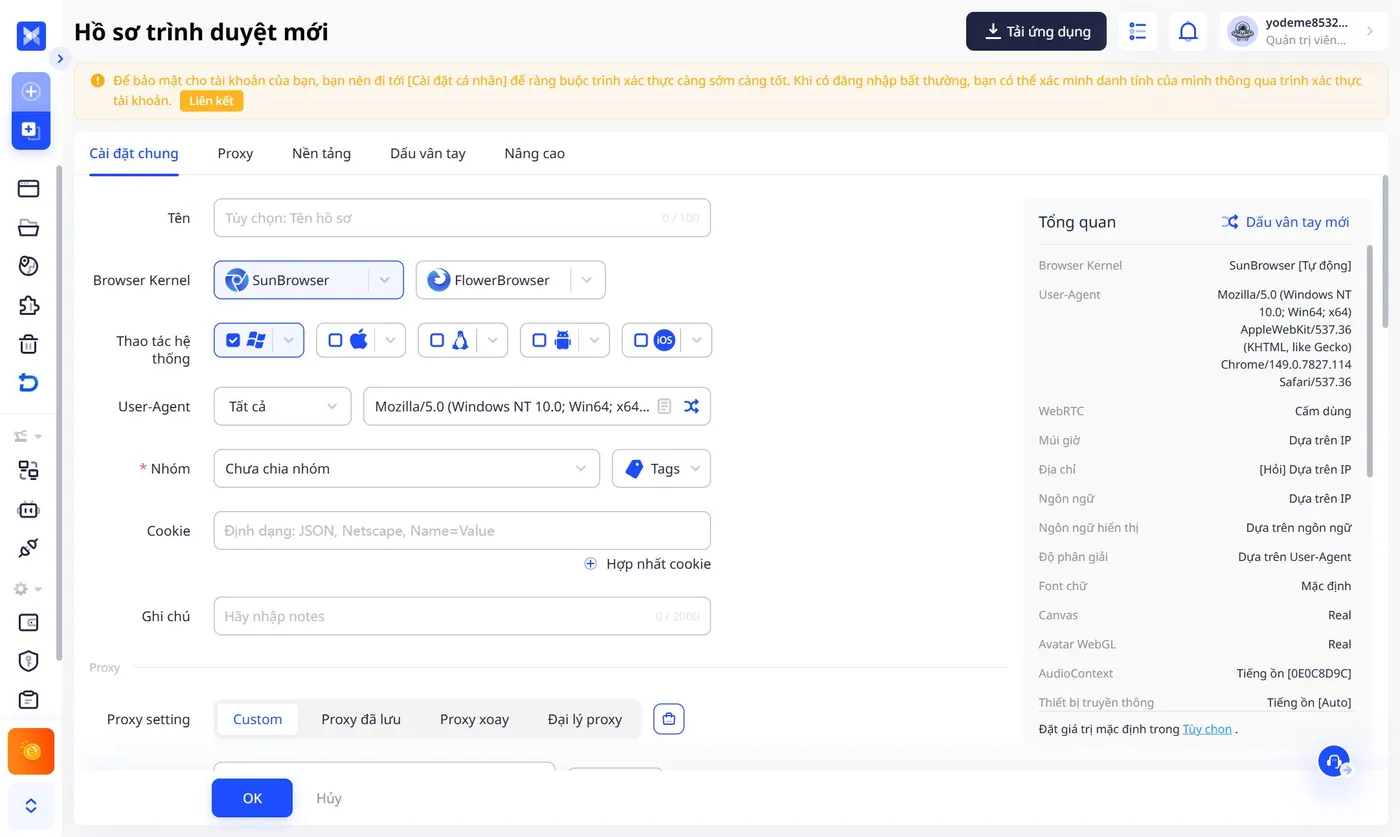The height and width of the screenshot is (837, 1400).
Task: Click the Cookie input field
Action: 462,531
